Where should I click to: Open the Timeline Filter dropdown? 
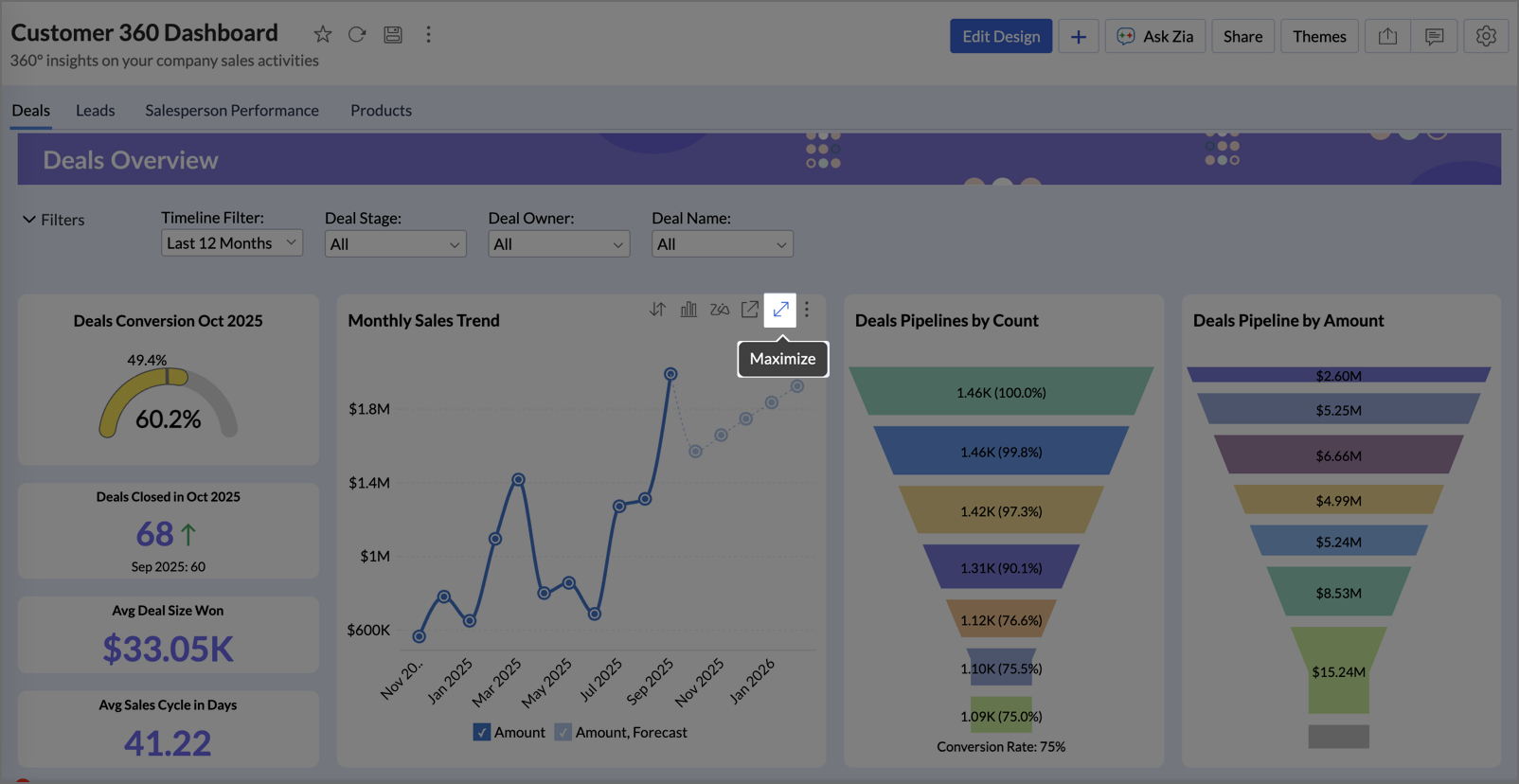pyautogui.click(x=232, y=243)
